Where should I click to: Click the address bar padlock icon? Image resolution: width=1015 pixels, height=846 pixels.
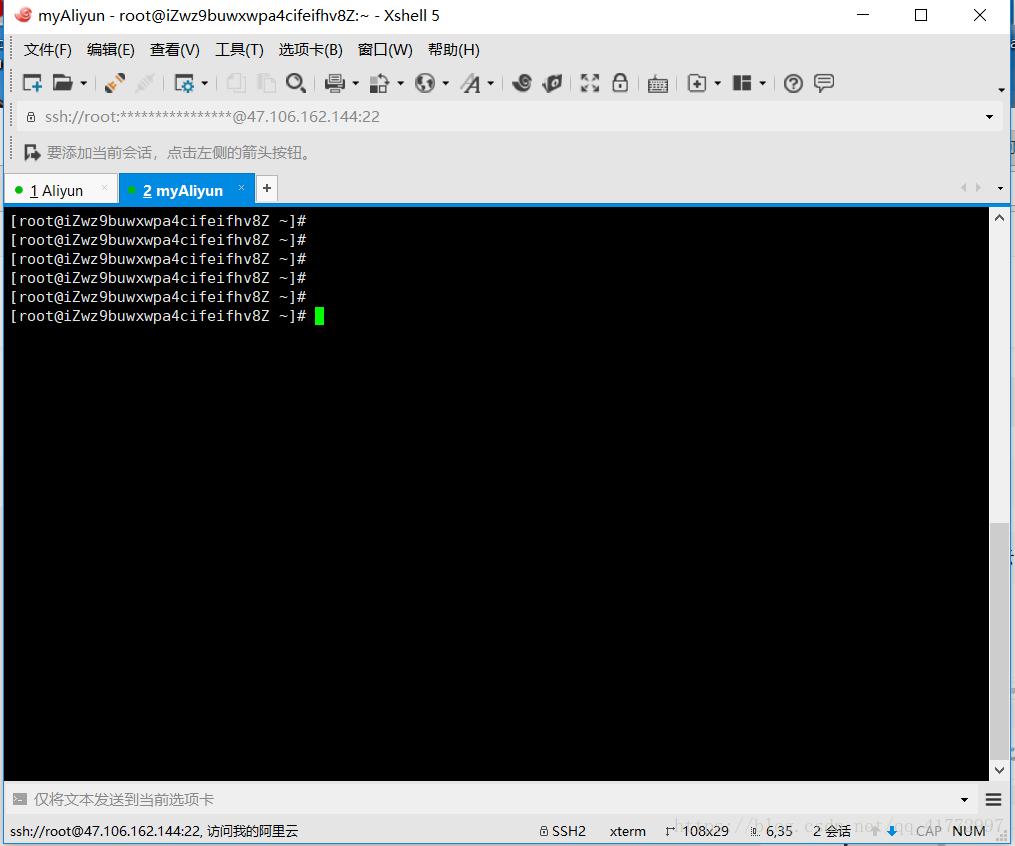[x=30, y=117]
